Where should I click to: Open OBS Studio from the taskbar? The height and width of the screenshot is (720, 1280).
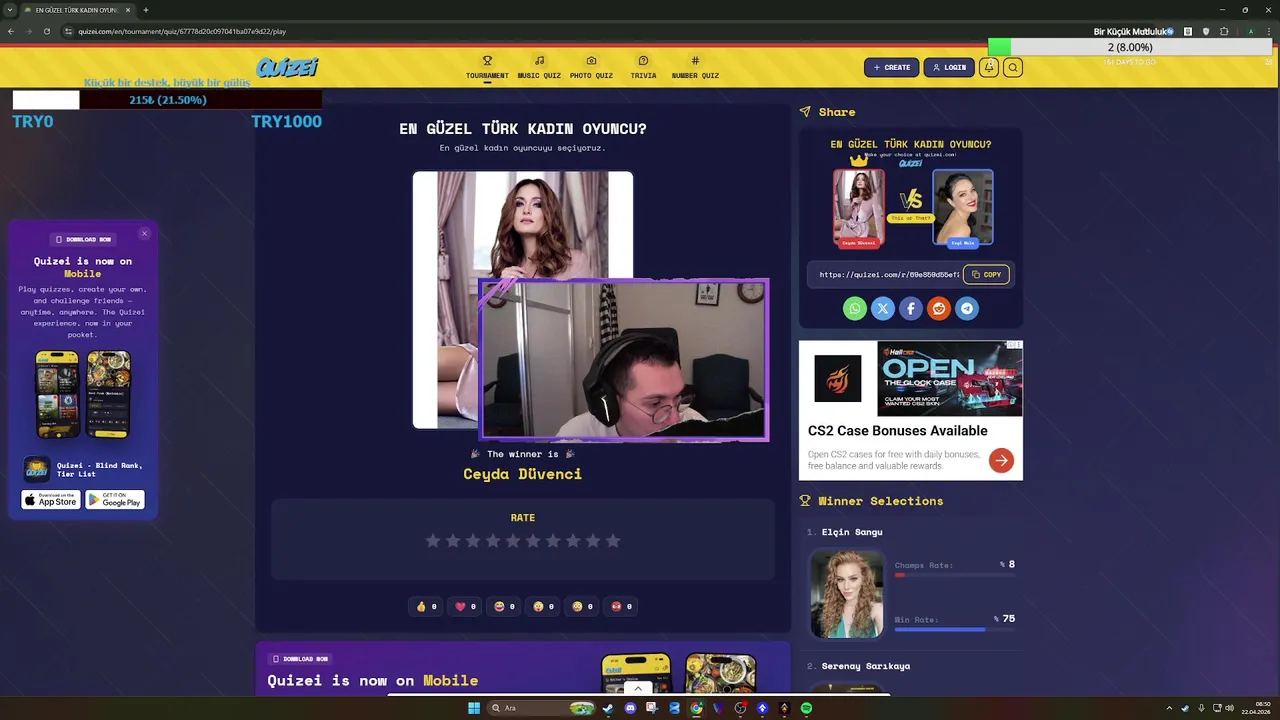pyautogui.click(x=740, y=708)
